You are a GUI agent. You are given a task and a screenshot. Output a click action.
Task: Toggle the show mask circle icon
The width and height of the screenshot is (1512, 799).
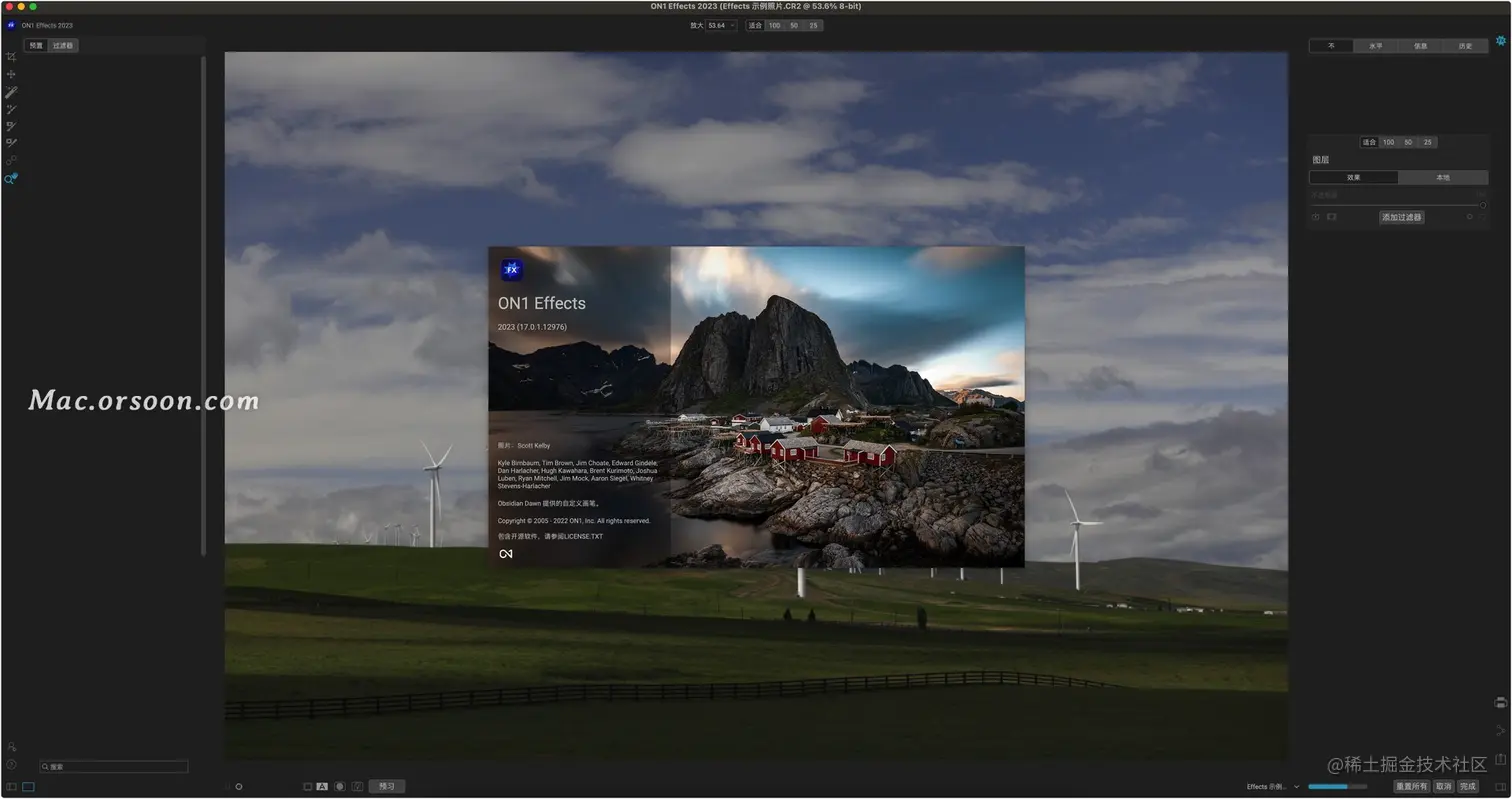click(340, 787)
